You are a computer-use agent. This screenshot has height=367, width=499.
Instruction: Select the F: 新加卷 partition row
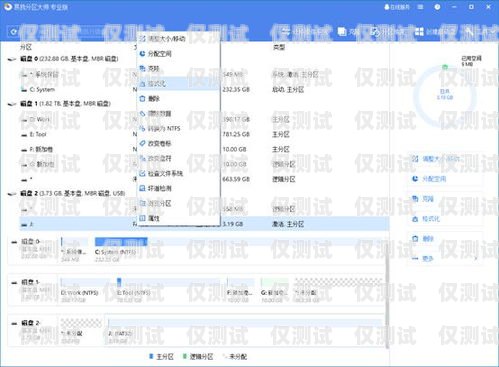point(204,149)
